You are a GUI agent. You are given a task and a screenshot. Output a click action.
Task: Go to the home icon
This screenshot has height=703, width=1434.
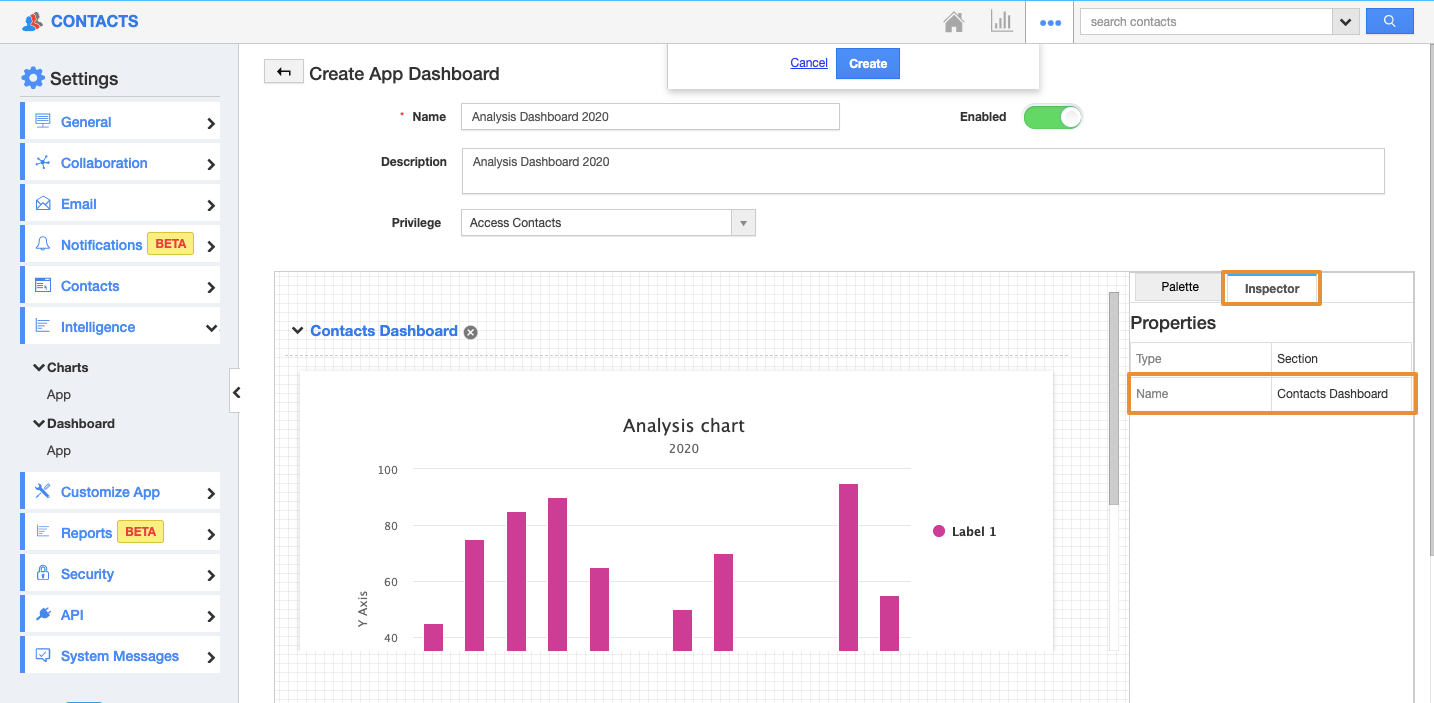pyautogui.click(x=954, y=21)
